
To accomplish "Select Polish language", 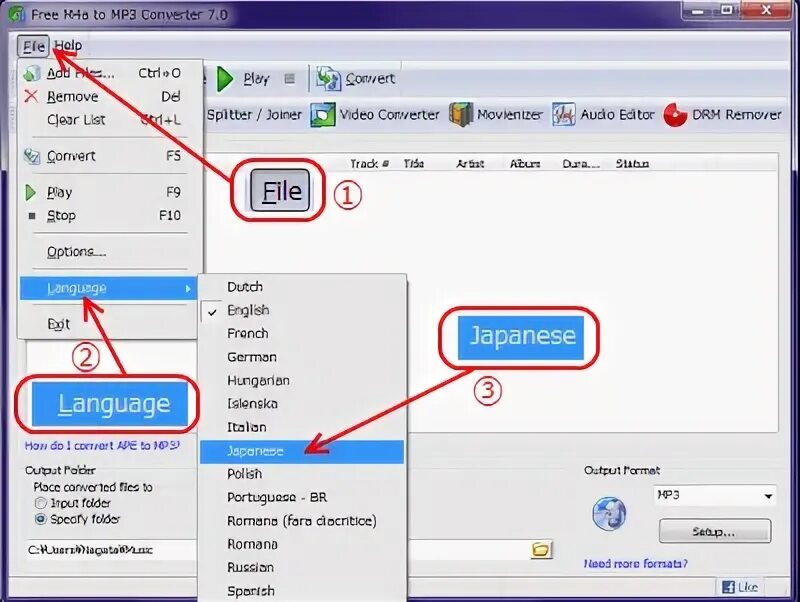I will pos(302,474).
